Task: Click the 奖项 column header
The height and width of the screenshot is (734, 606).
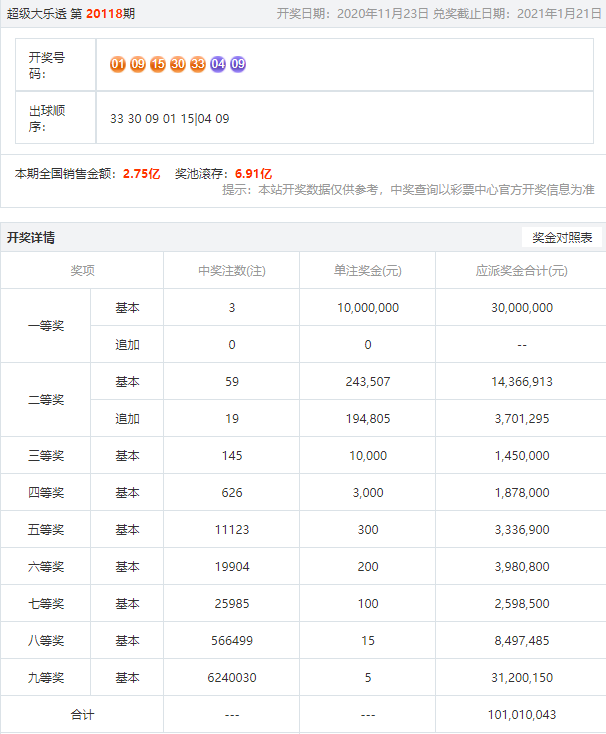Action: (82, 271)
